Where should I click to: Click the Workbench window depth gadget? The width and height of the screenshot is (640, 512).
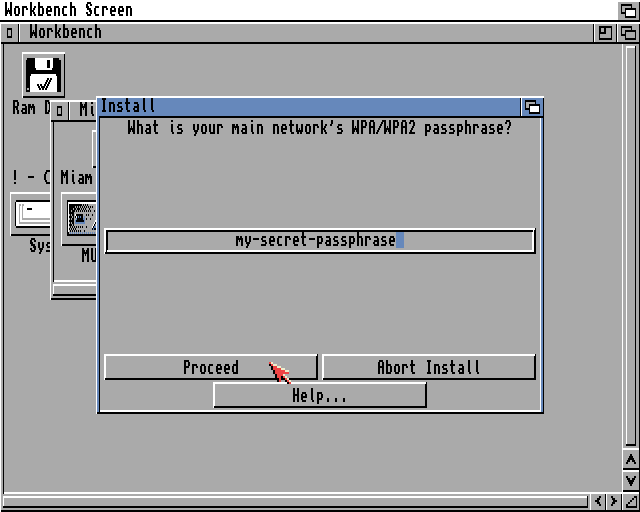pyautogui.click(x=628, y=33)
